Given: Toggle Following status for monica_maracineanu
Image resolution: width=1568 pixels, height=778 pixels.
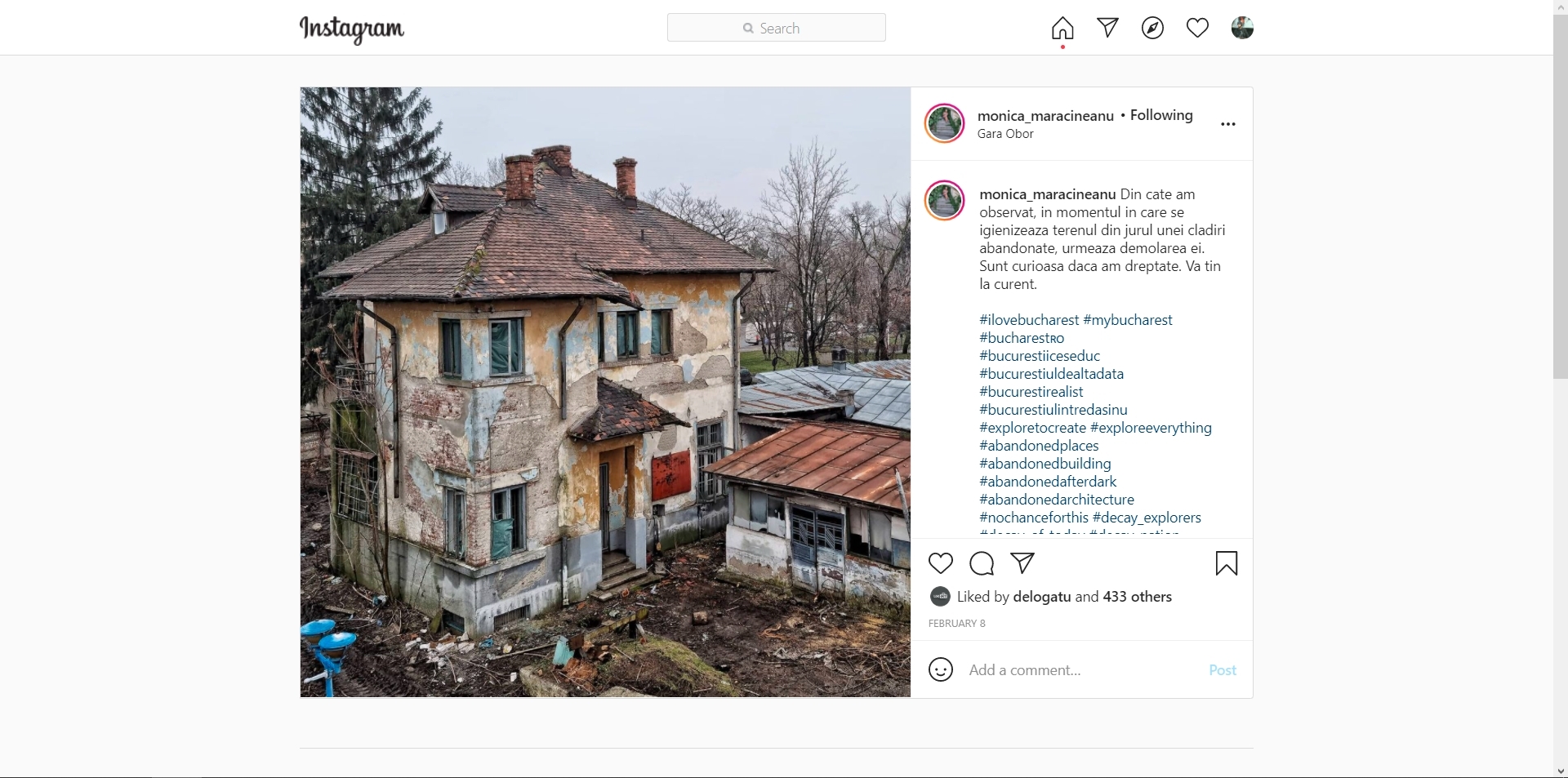Looking at the screenshot, I should (x=1161, y=115).
